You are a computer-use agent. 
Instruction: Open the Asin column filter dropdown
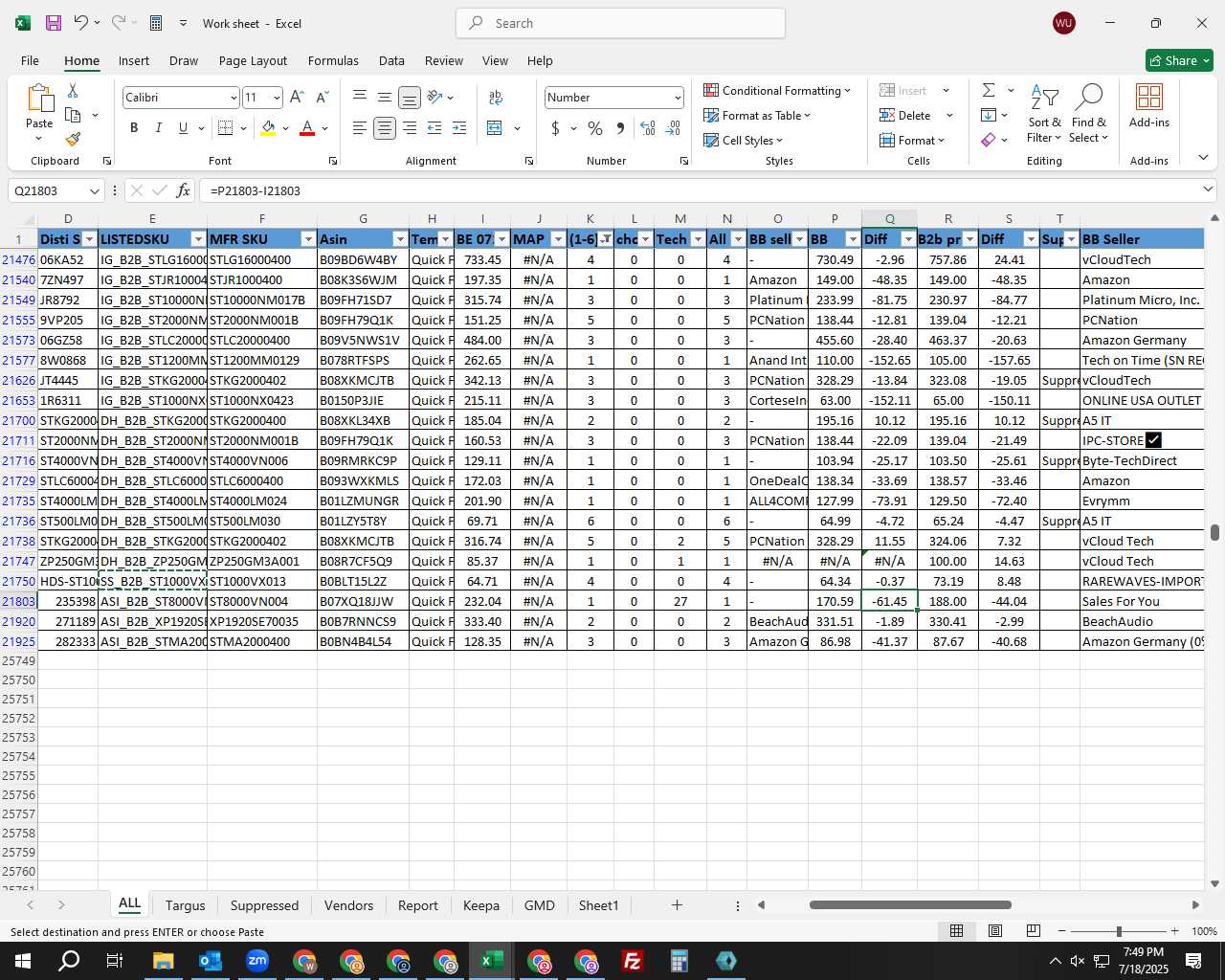[x=400, y=239]
